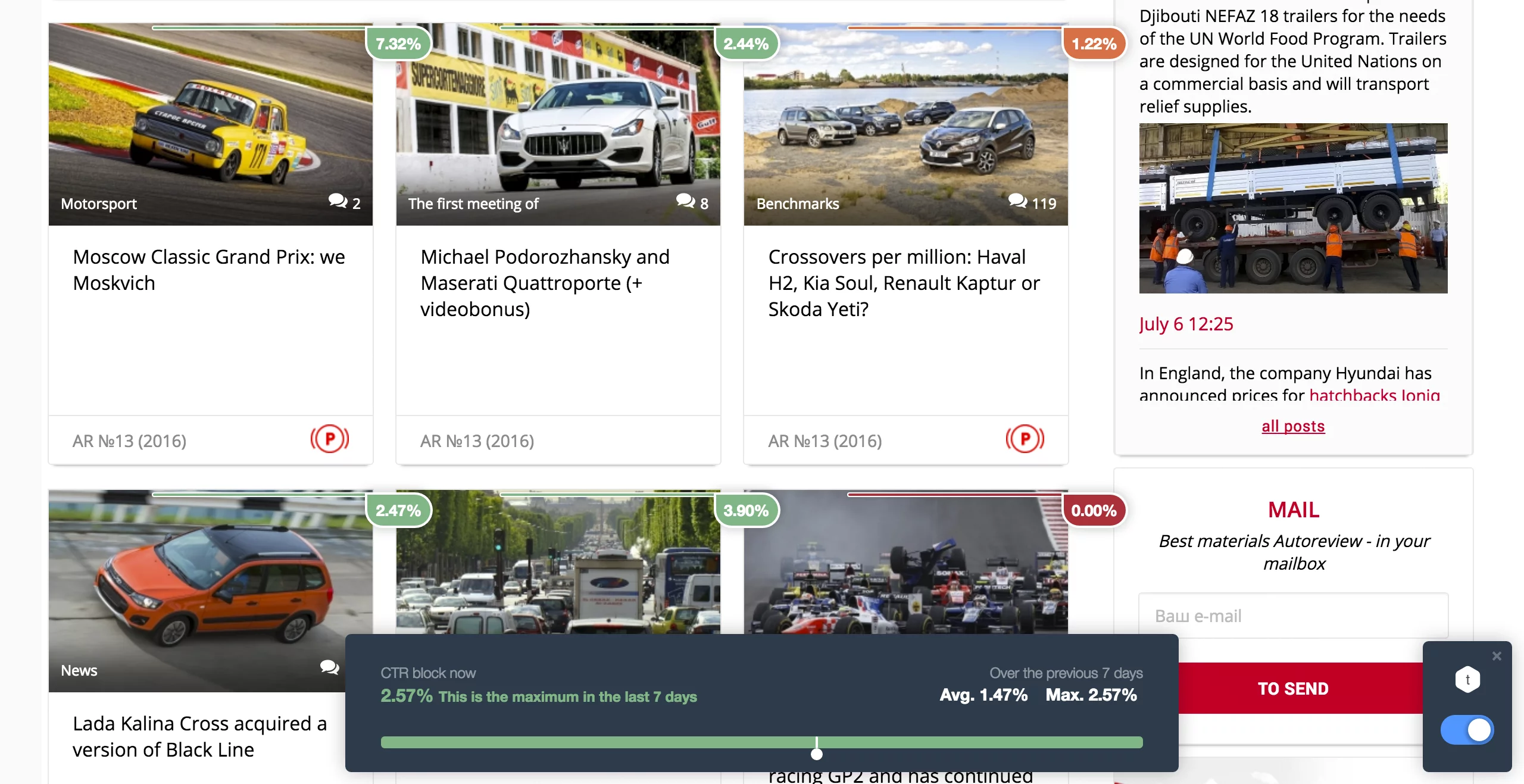This screenshot has width=1524, height=784.
Task: Click the traffic jam street thumbnail
Action: click(x=558, y=563)
